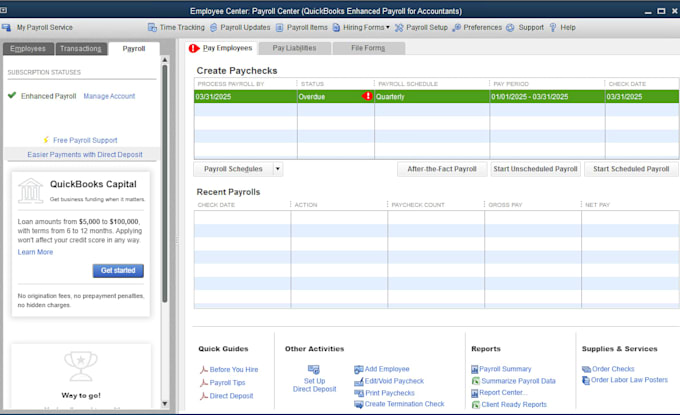Click the Before You Hire PDF icon
The width and height of the screenshot is (680, 415).
pyautogui.click(x=203, y=369)
